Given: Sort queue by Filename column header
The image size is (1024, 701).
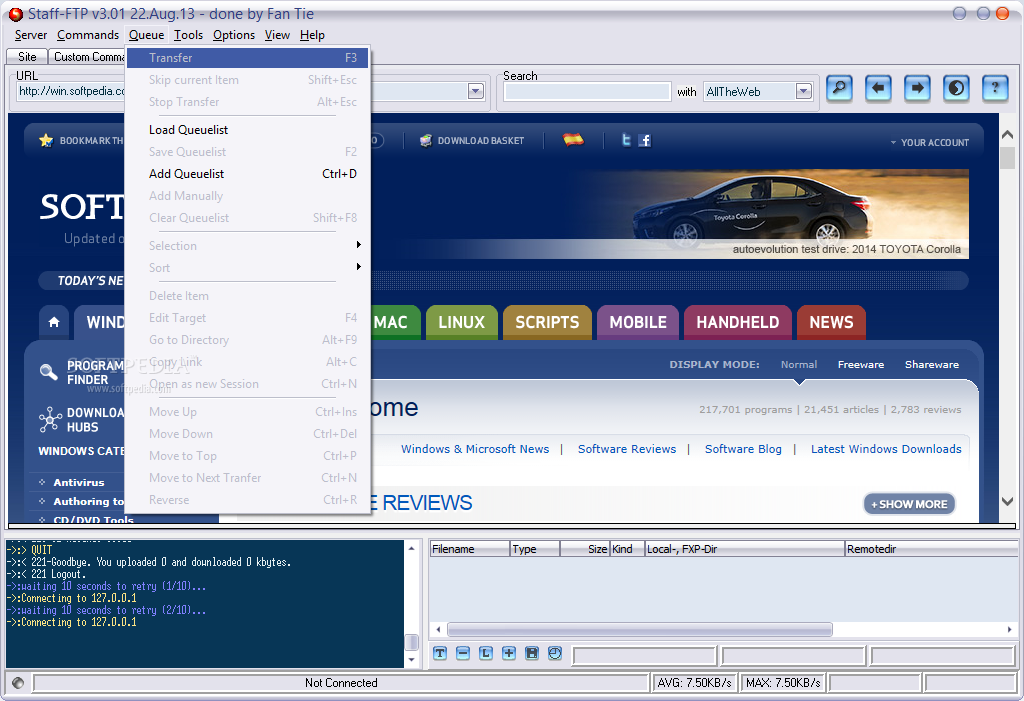Looking at the screenshot, I should point(469,549).
